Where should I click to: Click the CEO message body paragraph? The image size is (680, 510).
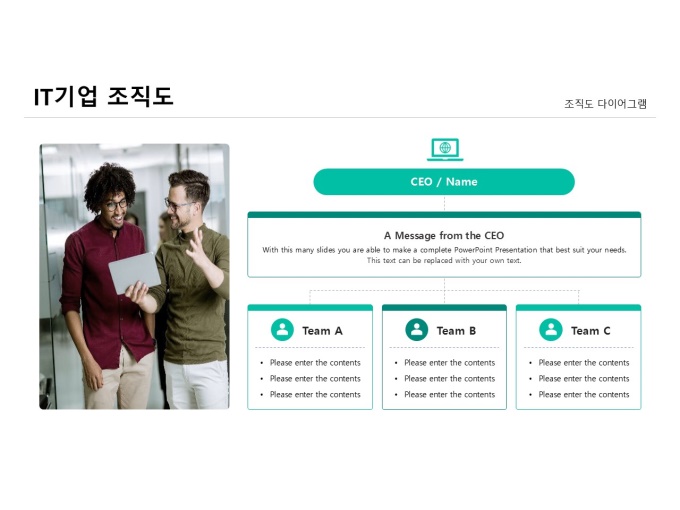(x=444, y=255)
